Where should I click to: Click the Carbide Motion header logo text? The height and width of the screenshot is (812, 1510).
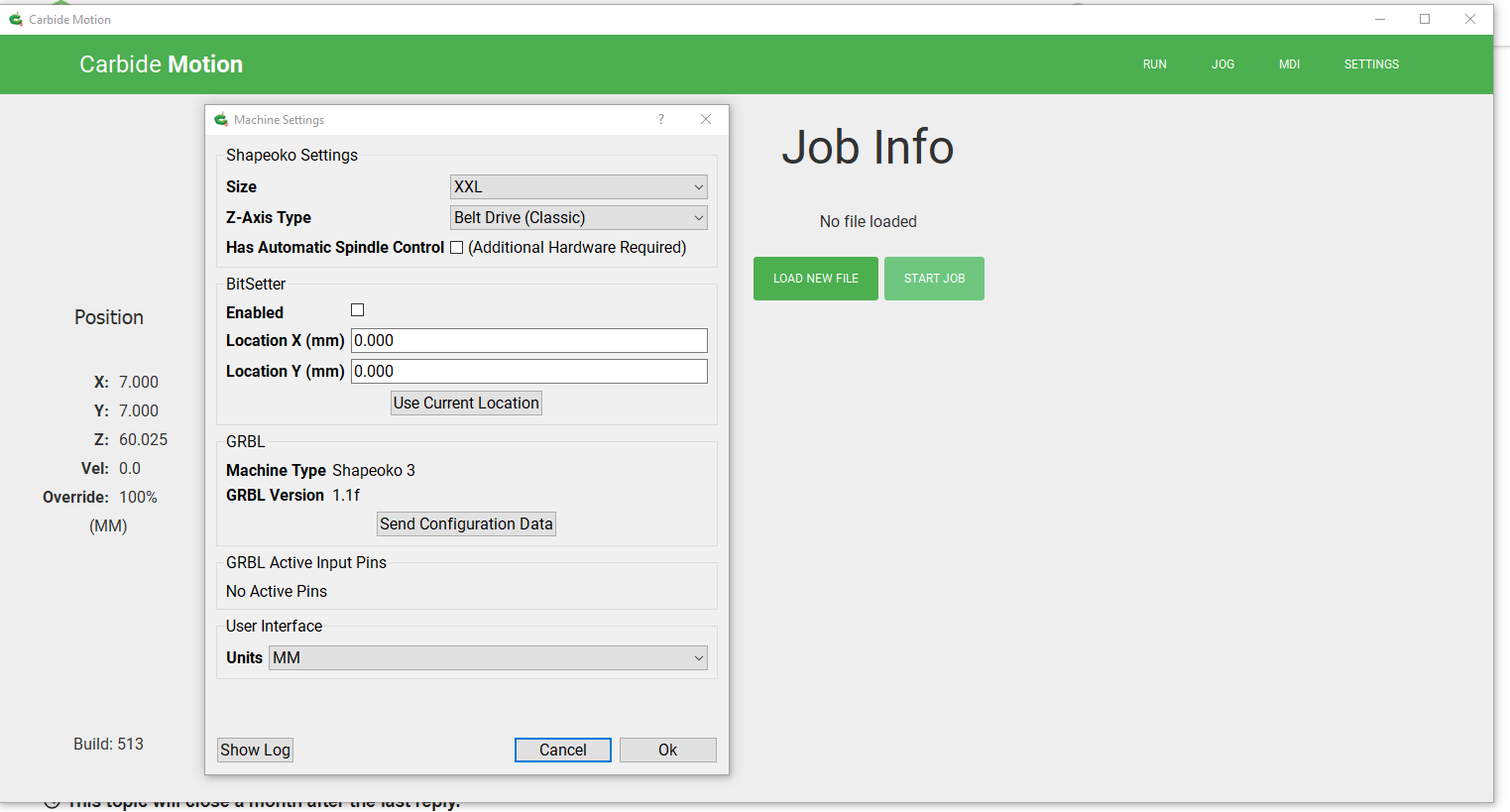[x=161, y=64]
